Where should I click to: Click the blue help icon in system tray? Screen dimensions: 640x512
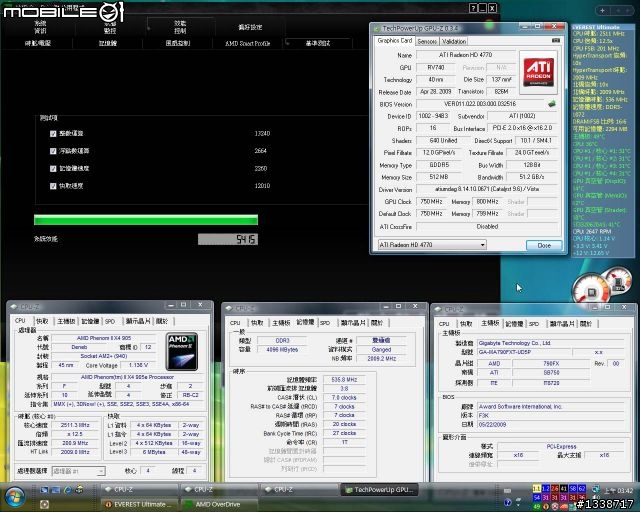(508, 503)
